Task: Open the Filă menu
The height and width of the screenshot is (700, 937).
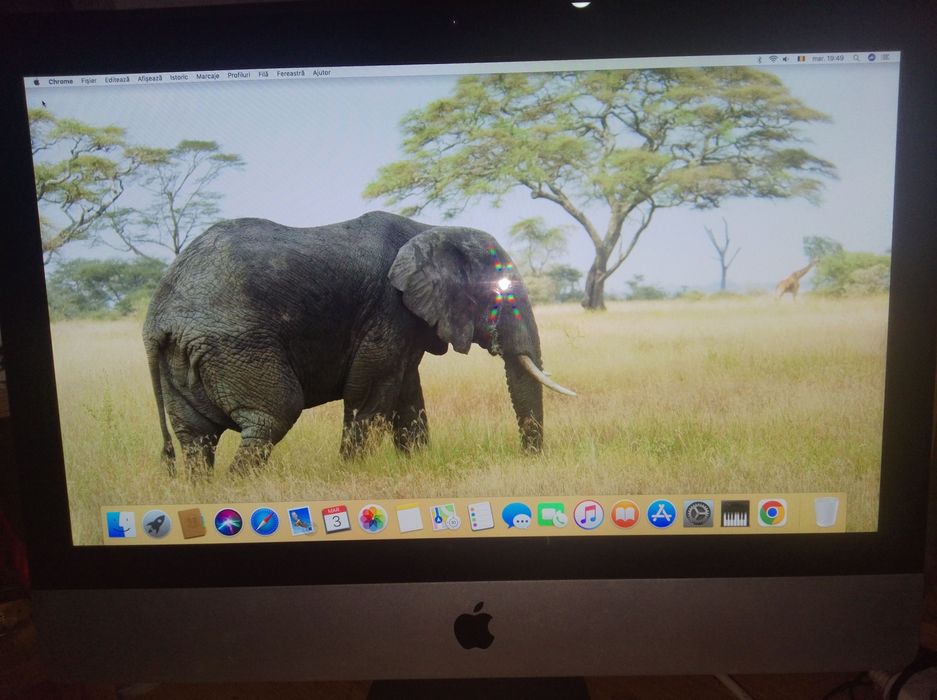Action: [264, 74]
